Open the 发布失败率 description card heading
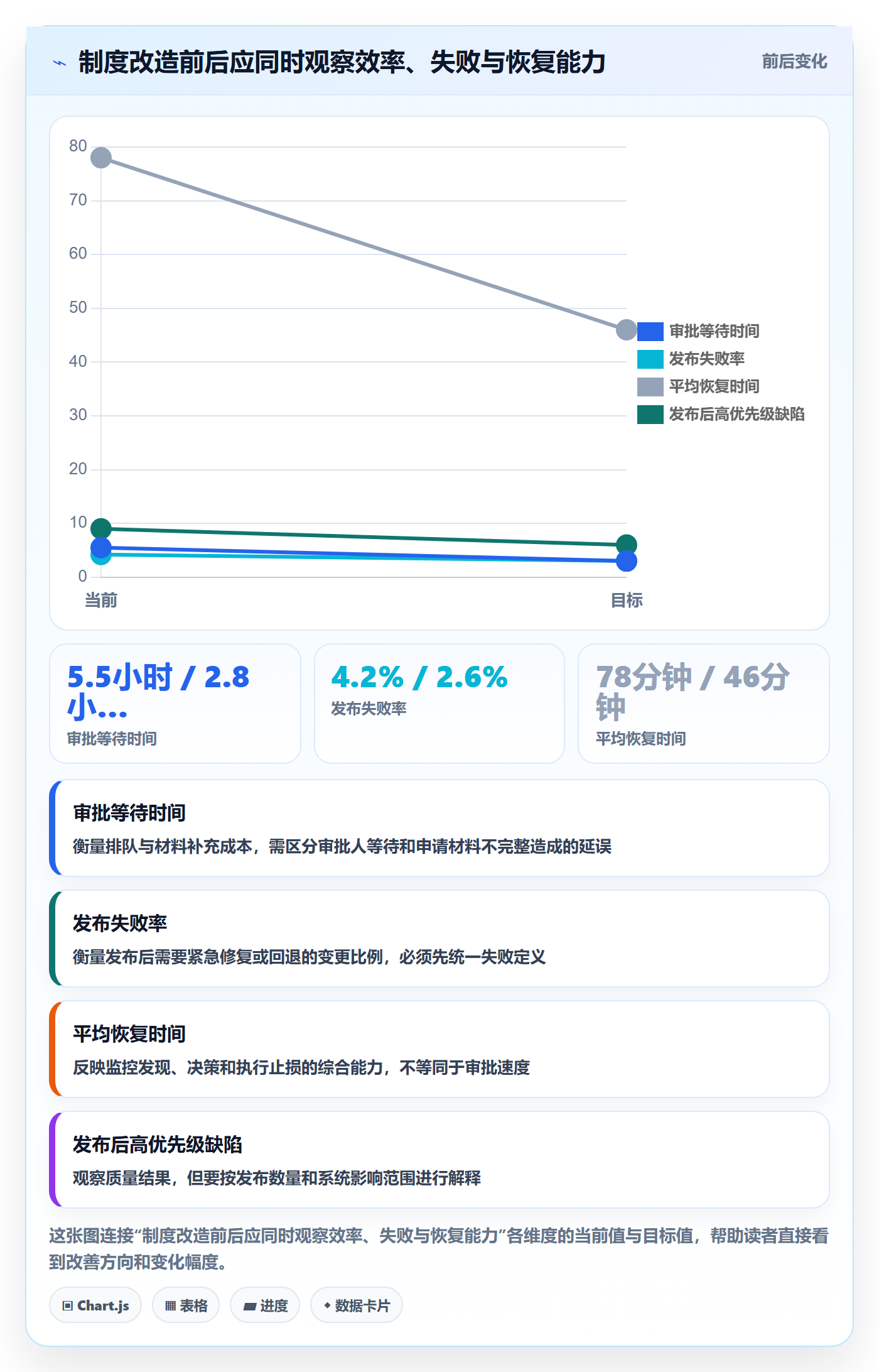Image resolution: width=879 pixels, height=1372 pixels. pyautogui.click(x=120, y=923)
